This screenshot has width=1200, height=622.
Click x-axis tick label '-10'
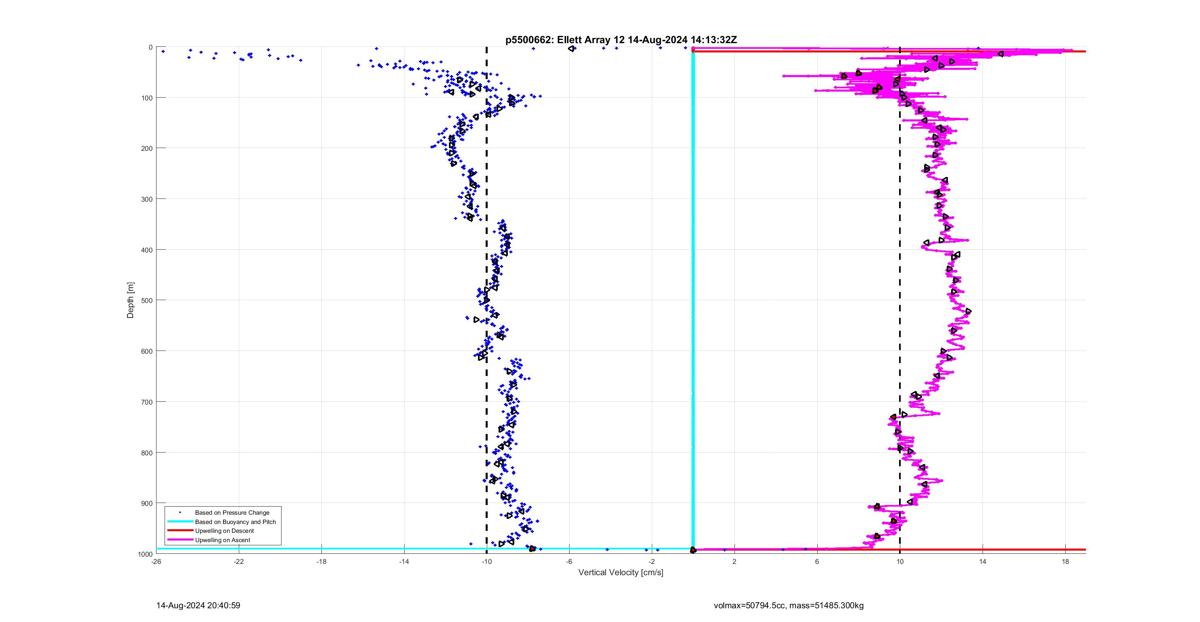[487, 562]
